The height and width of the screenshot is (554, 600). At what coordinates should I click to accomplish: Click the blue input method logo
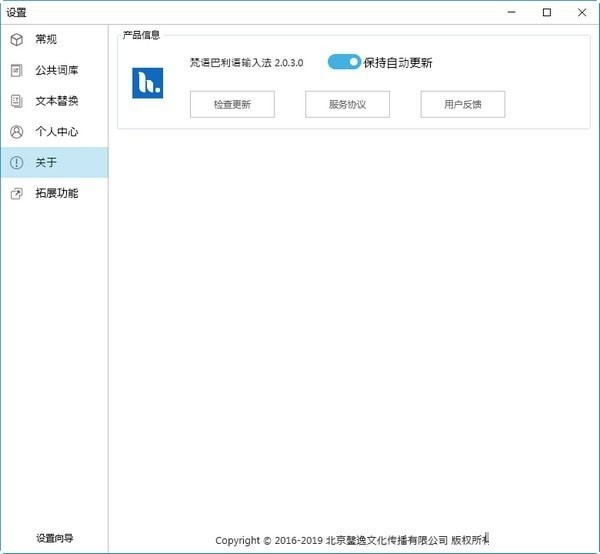147,83
